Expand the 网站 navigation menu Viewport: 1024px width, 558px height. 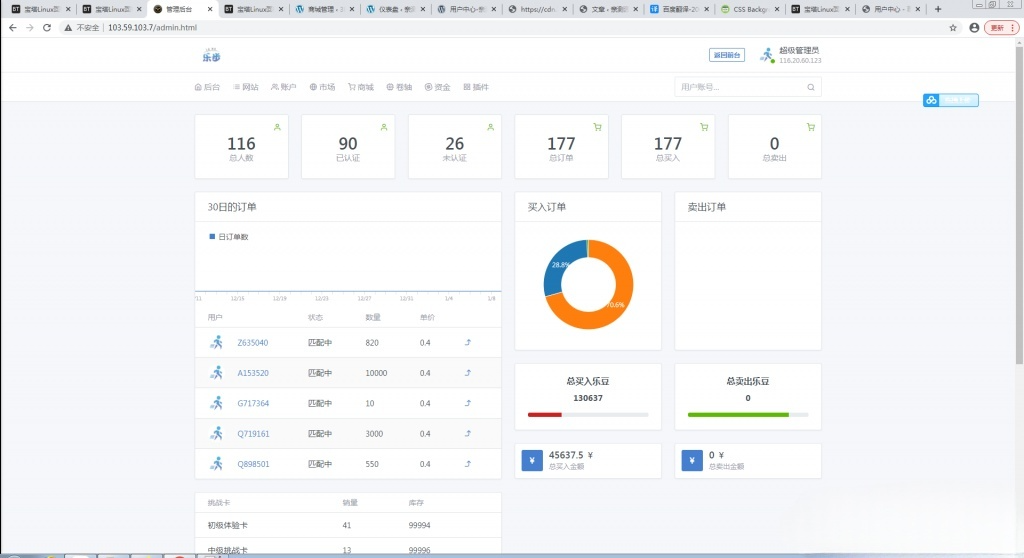tap(246, 87)
